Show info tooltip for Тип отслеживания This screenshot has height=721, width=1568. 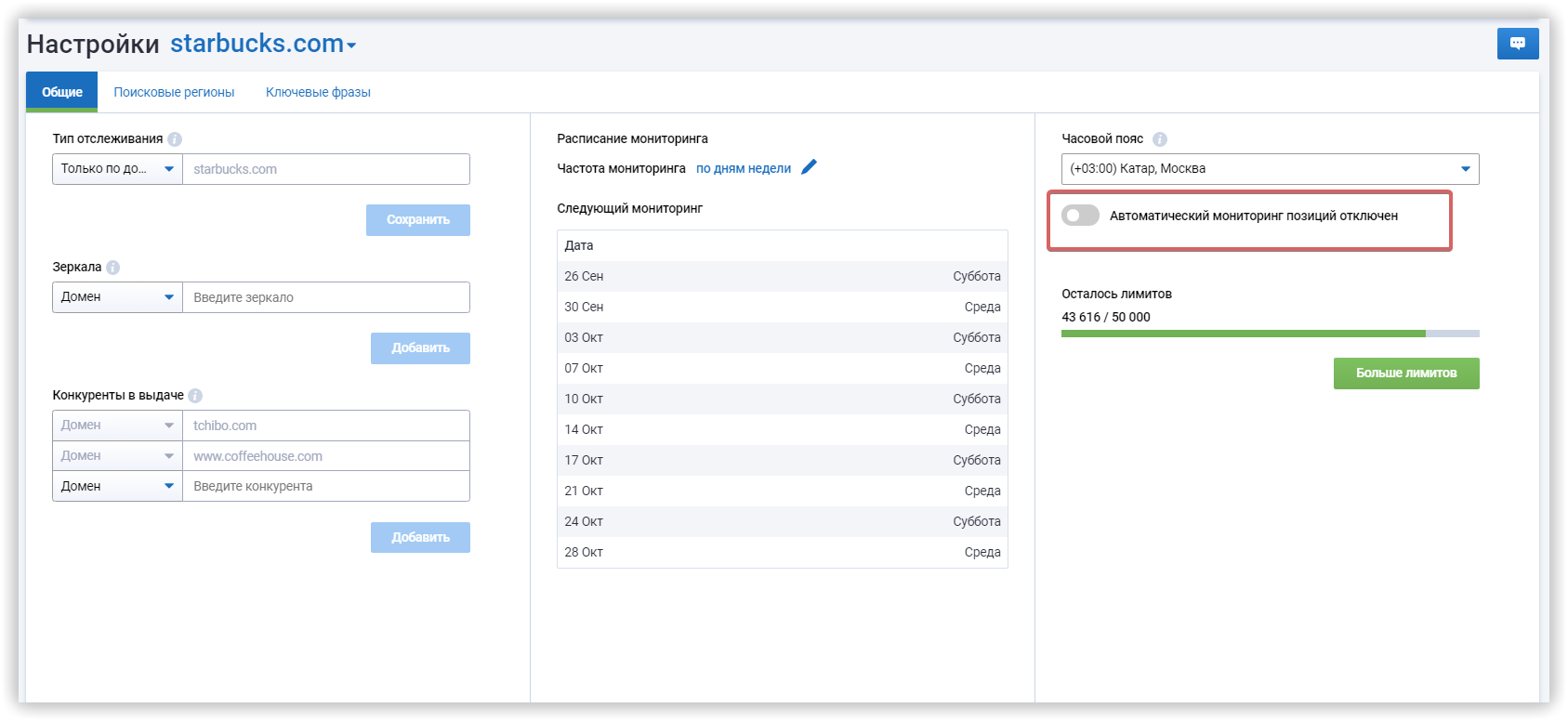tap(175, 139)
